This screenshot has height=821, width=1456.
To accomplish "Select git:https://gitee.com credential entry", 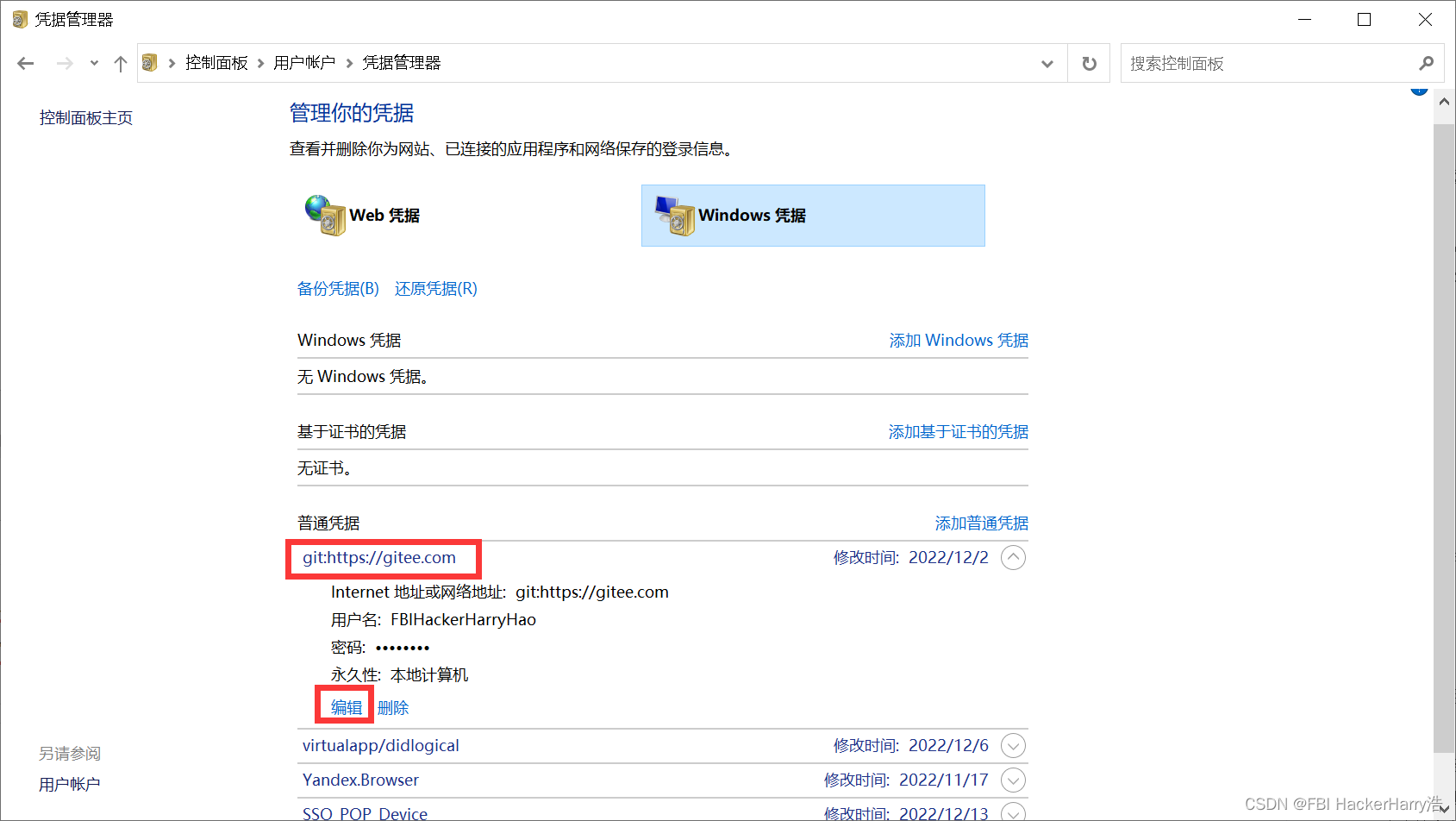I will coord(379,557).
